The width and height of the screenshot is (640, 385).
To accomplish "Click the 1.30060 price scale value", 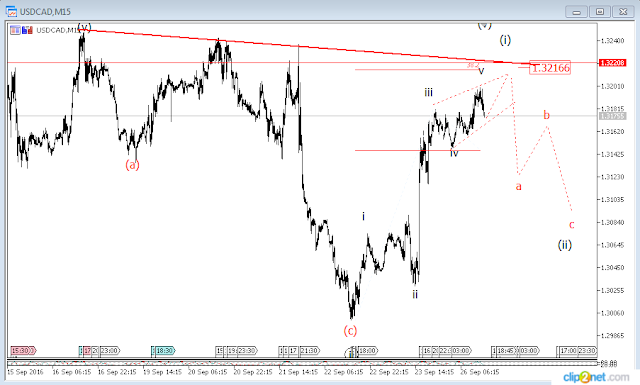I will point(612,313).
